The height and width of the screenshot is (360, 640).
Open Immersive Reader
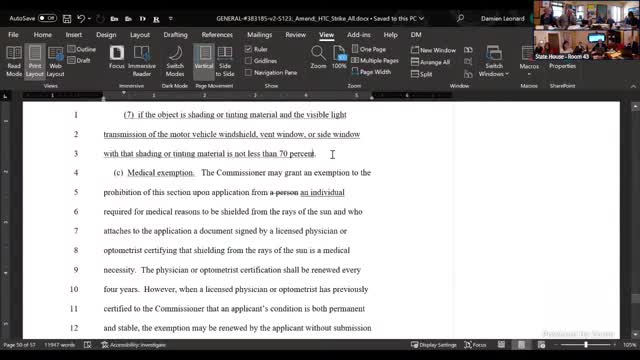tap(142, 61)
